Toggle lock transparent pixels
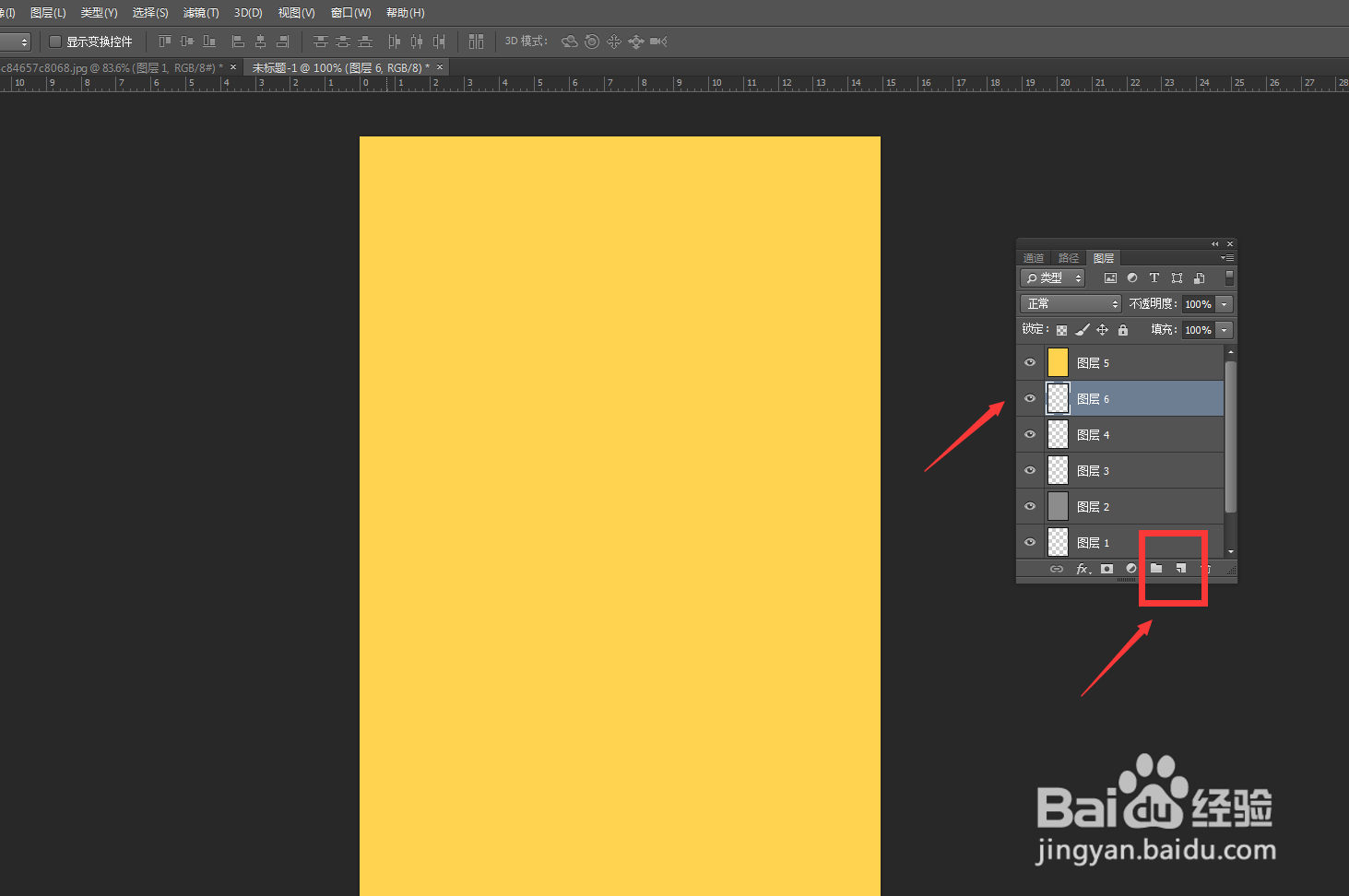The image size is (1349, 896). coord(1061,330)
